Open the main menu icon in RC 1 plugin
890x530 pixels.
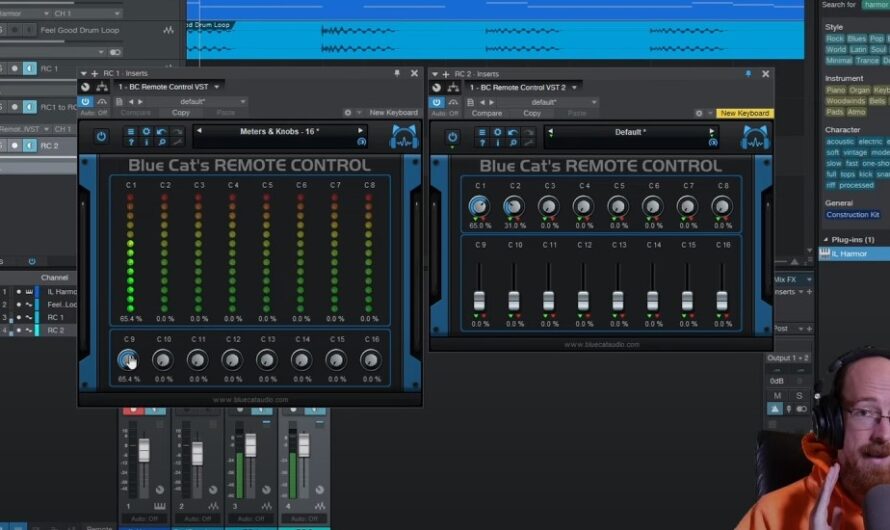tap(131, 132)
